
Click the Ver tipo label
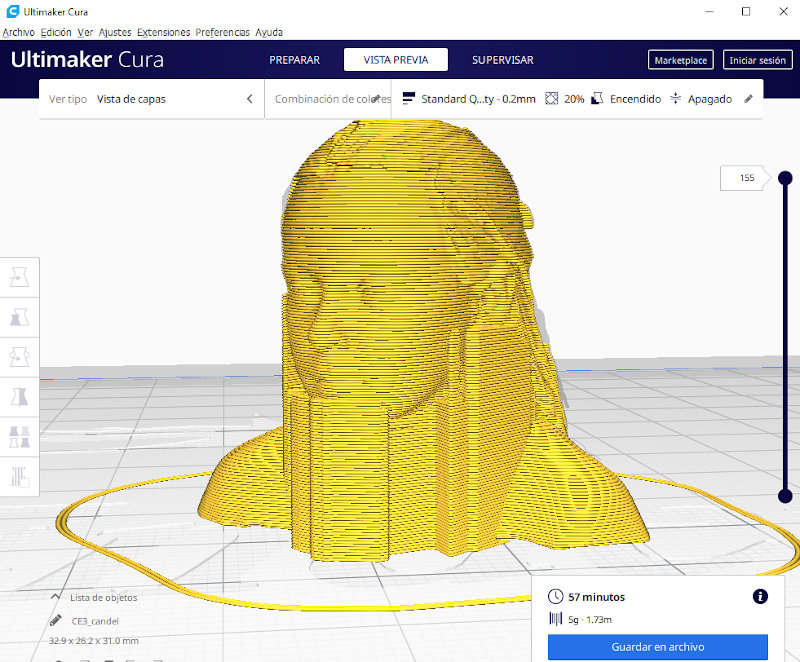[x=68, y=99]
